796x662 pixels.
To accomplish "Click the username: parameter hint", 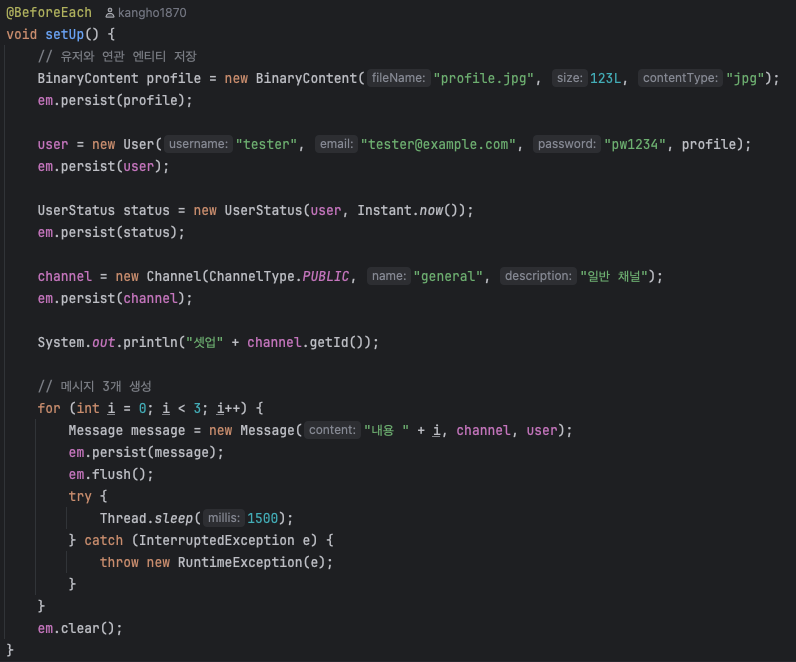I will pyautogui.click(x=198, y=144).
